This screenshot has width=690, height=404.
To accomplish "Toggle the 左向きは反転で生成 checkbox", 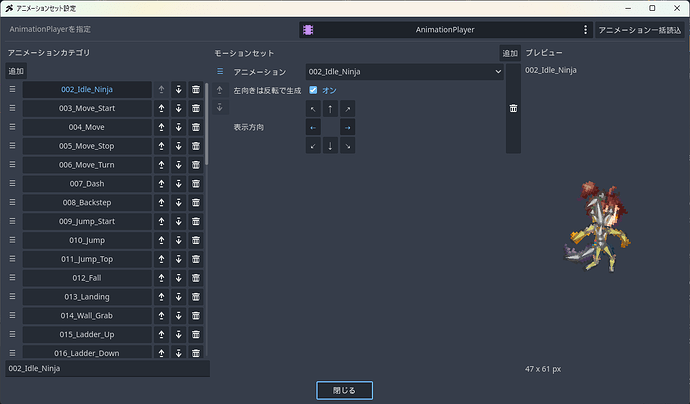I will 313,90.
